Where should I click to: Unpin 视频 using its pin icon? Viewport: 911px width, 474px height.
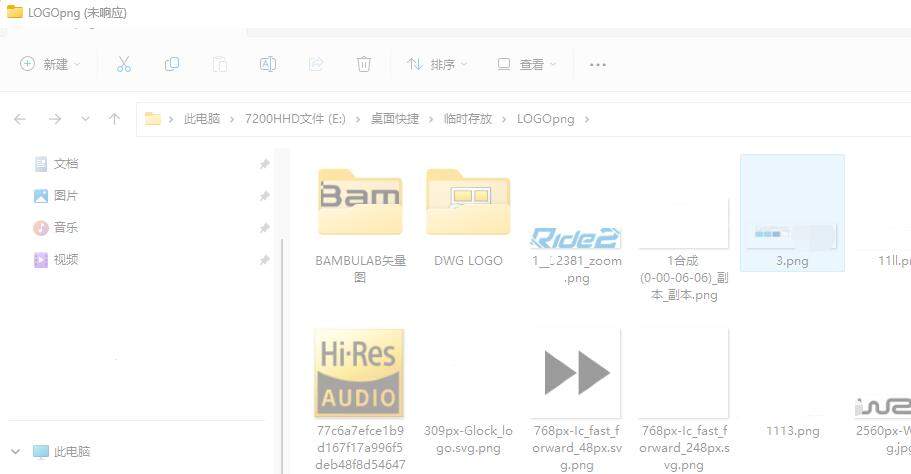click(264, 260)
